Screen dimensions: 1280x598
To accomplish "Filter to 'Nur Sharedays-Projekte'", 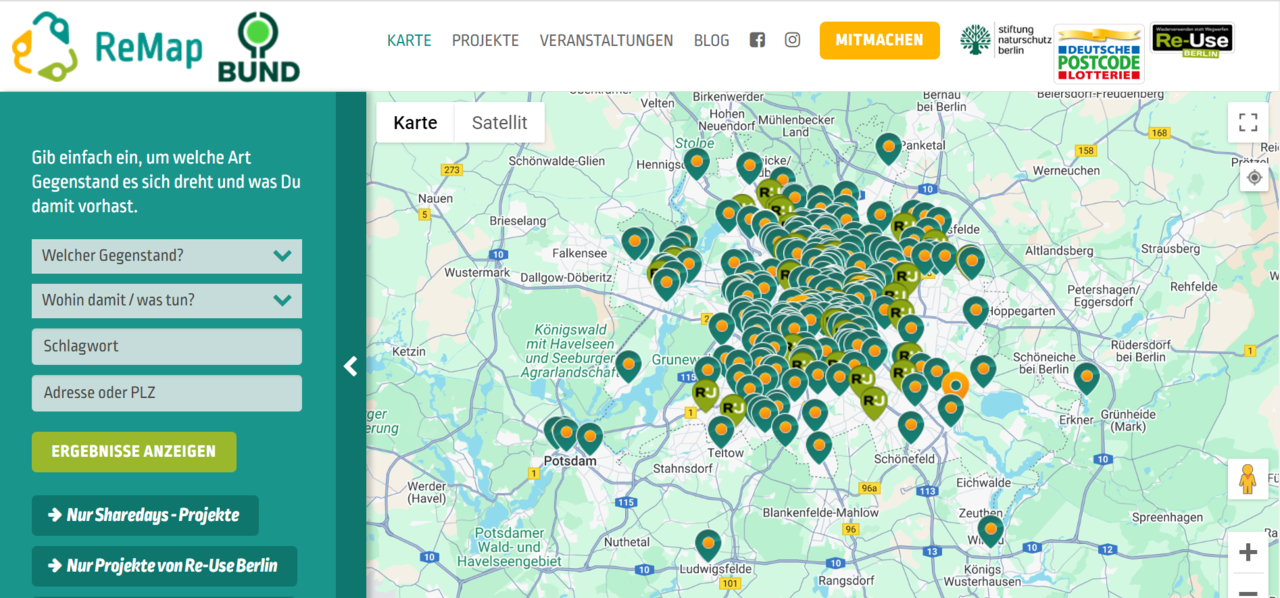I will point(145,515).
